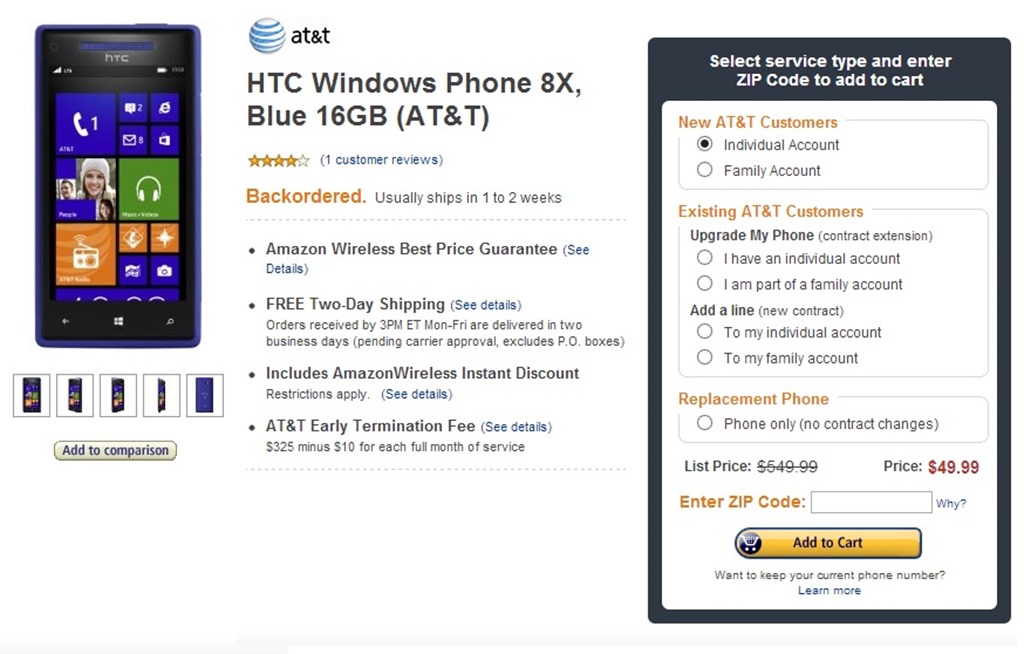Screen dimensions: 1024x654
Task: Select "I have an individual account" upgrade option
Action: click(x=705, y=259)
